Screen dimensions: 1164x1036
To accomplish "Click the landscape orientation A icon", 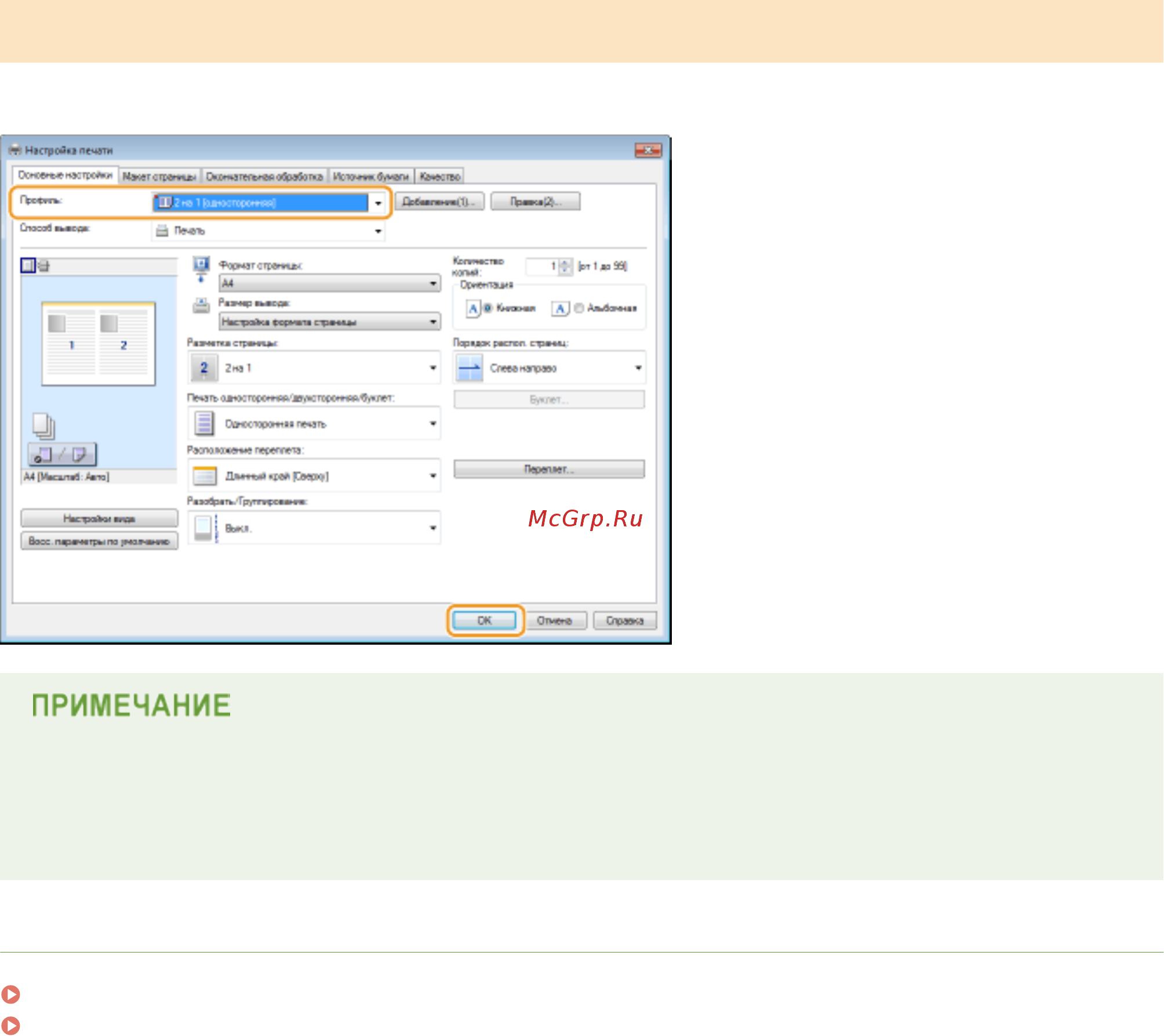I will point(560,308).
